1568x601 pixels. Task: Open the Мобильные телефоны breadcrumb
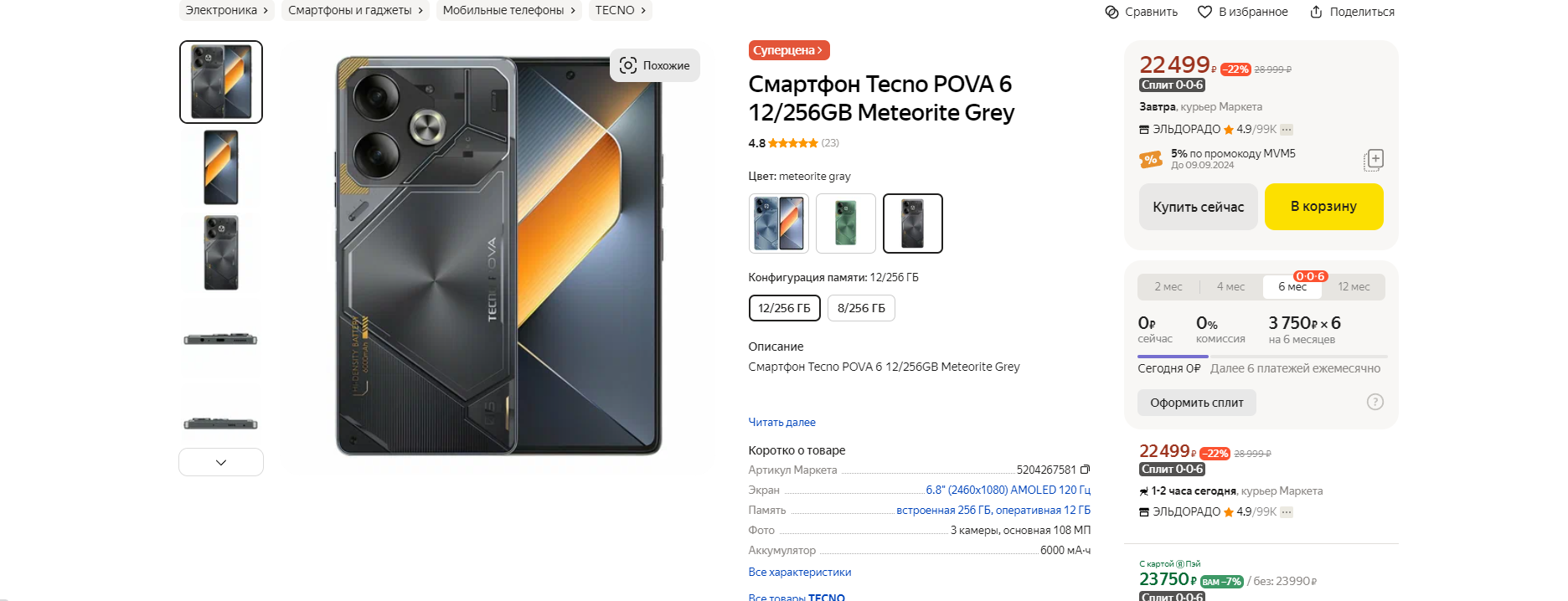pos(508,10)
